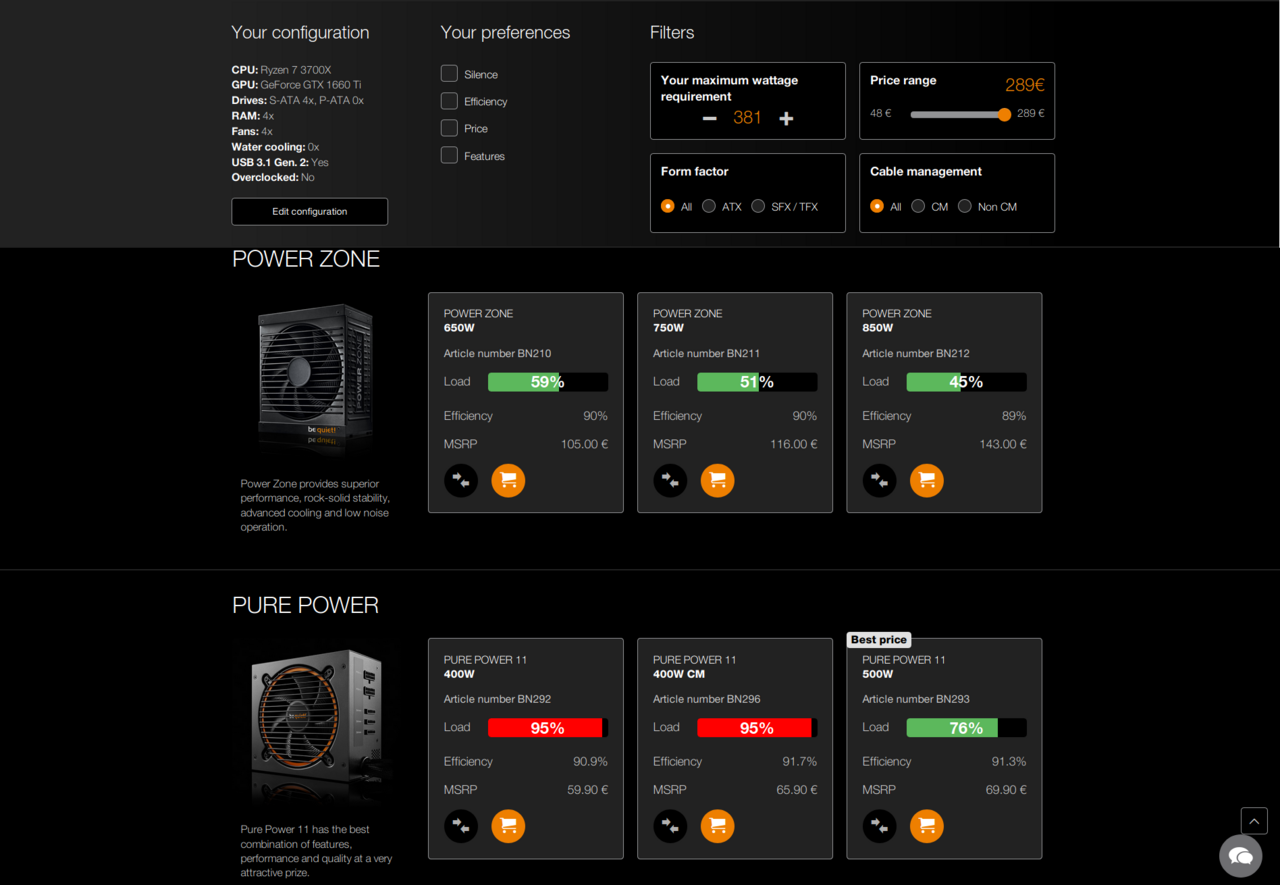Click the 69.90 € MSRP value

point(1006,790)
